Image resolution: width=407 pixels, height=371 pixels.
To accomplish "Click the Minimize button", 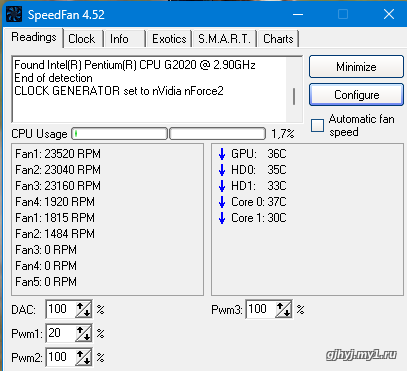I will click(x=356, y=67).
